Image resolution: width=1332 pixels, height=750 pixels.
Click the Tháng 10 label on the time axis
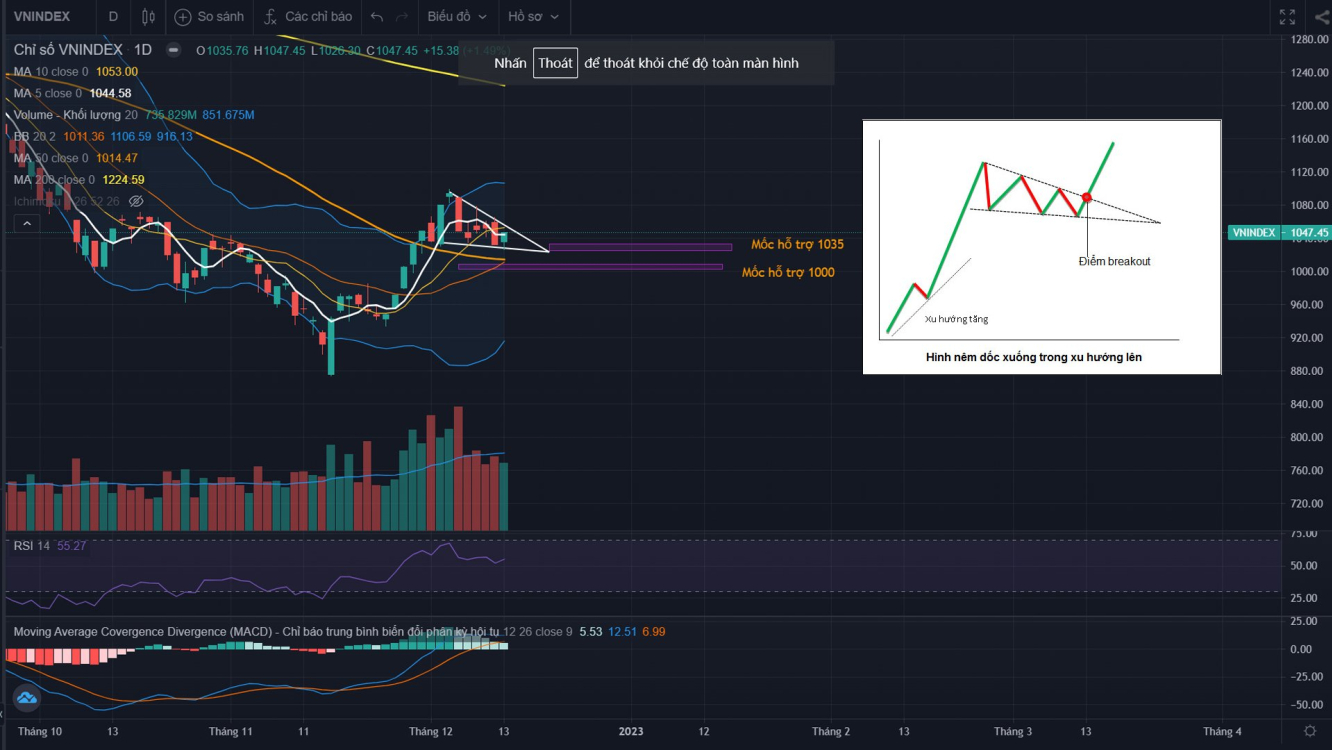tap(40, 732)
